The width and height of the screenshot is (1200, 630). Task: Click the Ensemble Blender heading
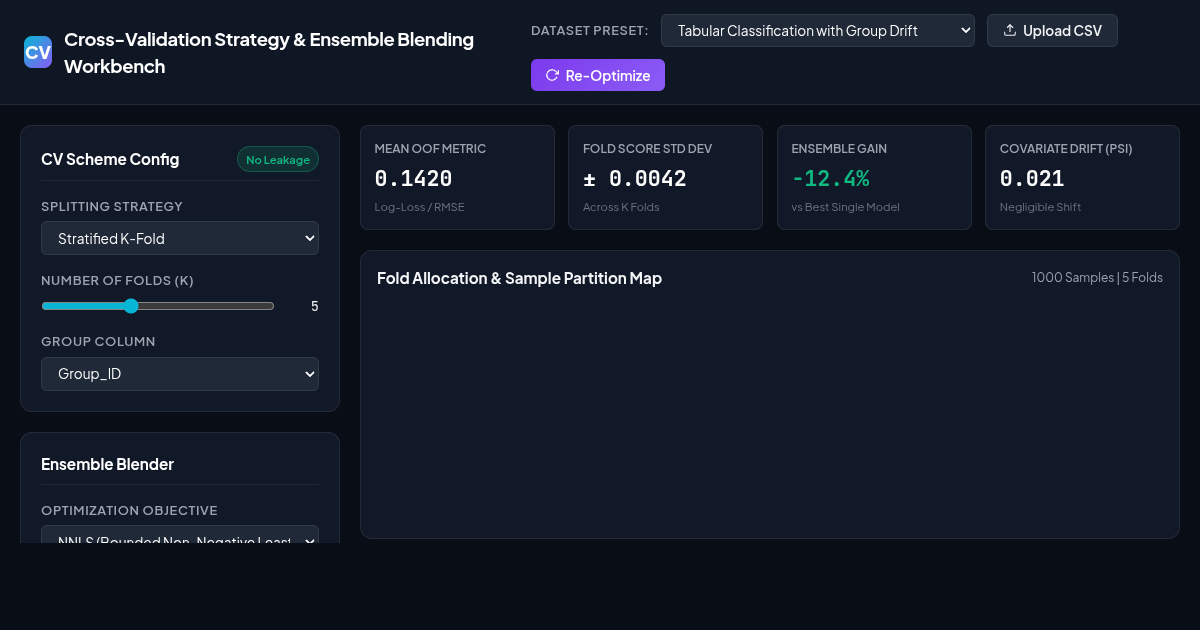(x=107, y=464)
